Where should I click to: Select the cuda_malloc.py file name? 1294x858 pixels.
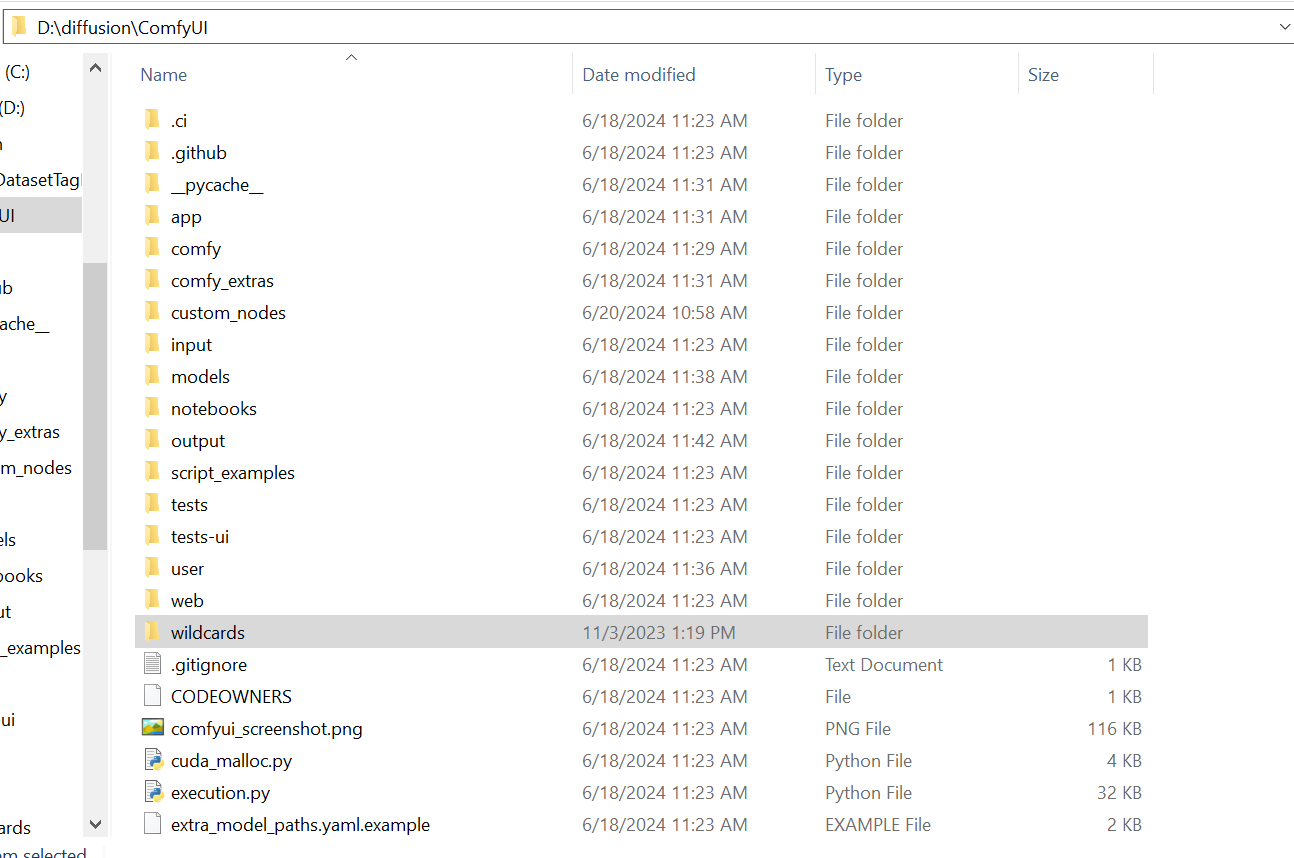click(232, 761)
